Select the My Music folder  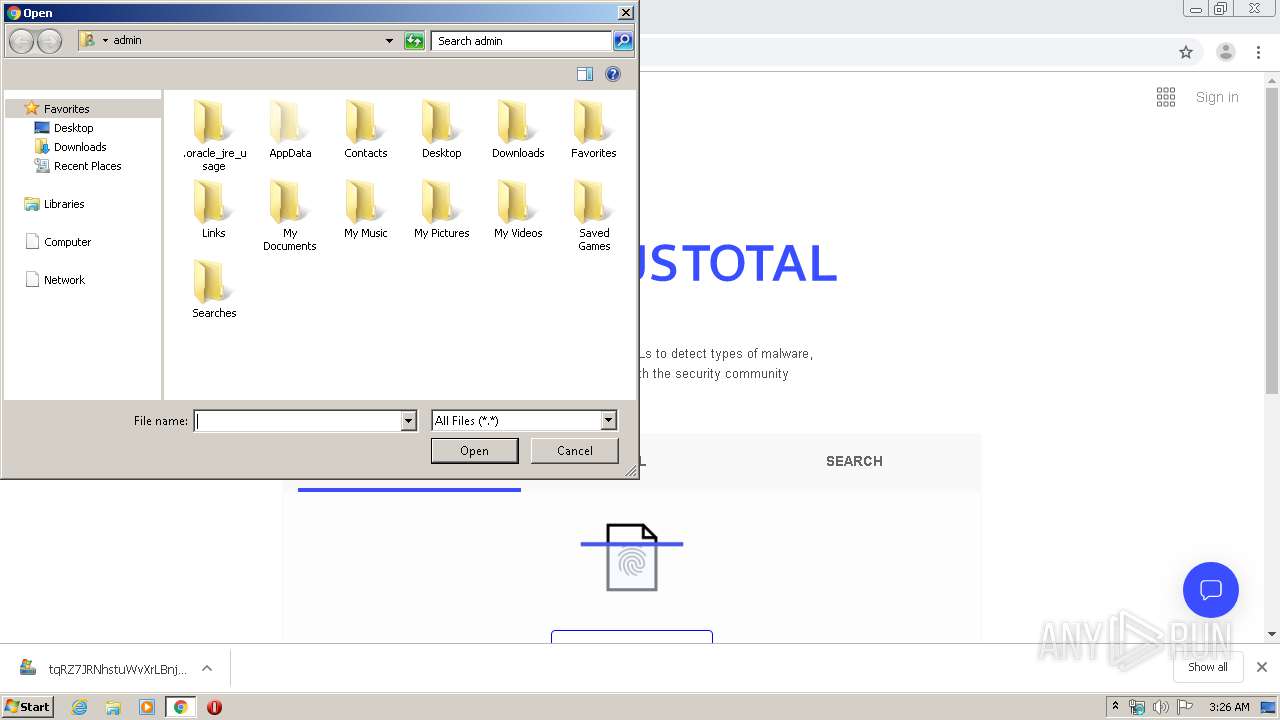pyautogui.click(x=366, y=209)
